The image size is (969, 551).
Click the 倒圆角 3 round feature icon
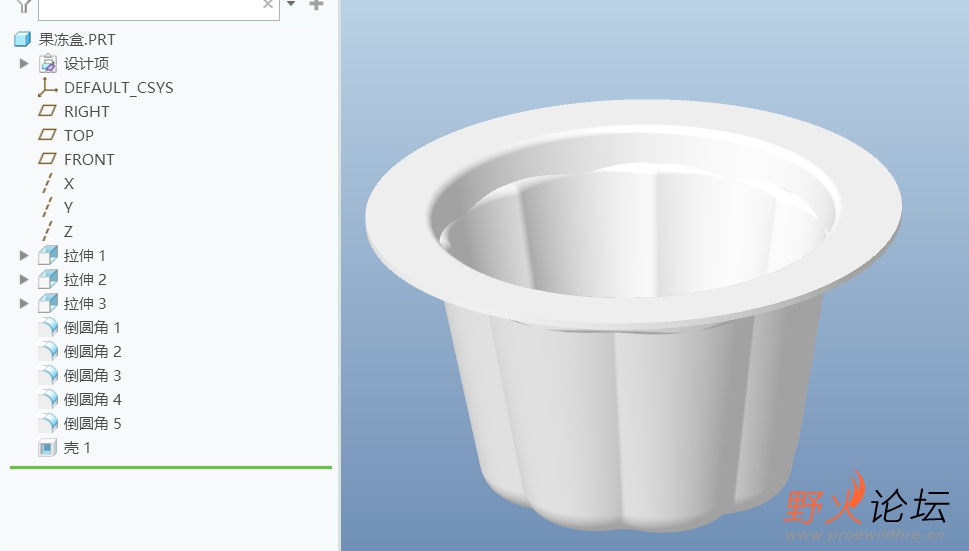click(48, 375)
